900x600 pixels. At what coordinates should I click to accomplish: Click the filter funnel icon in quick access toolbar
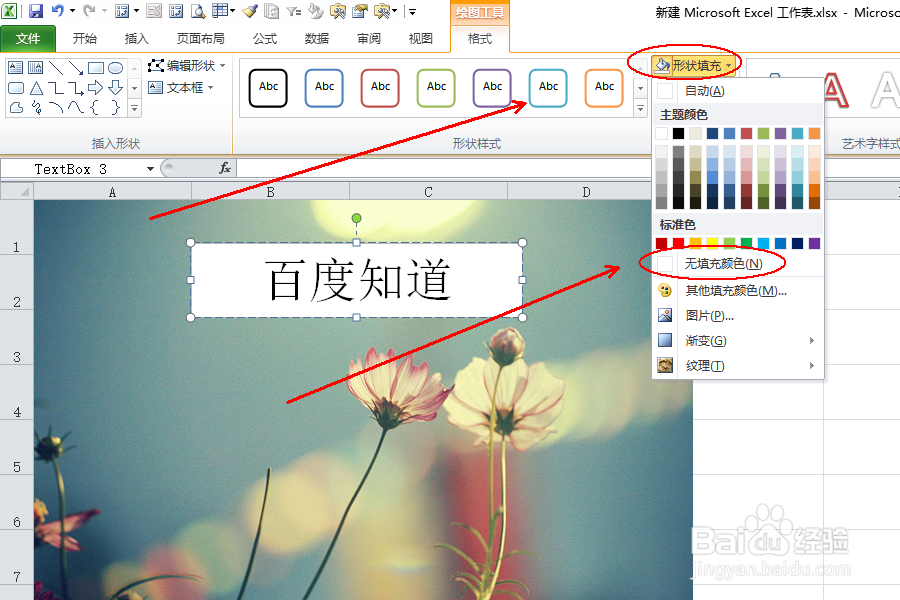click(293, 11)
